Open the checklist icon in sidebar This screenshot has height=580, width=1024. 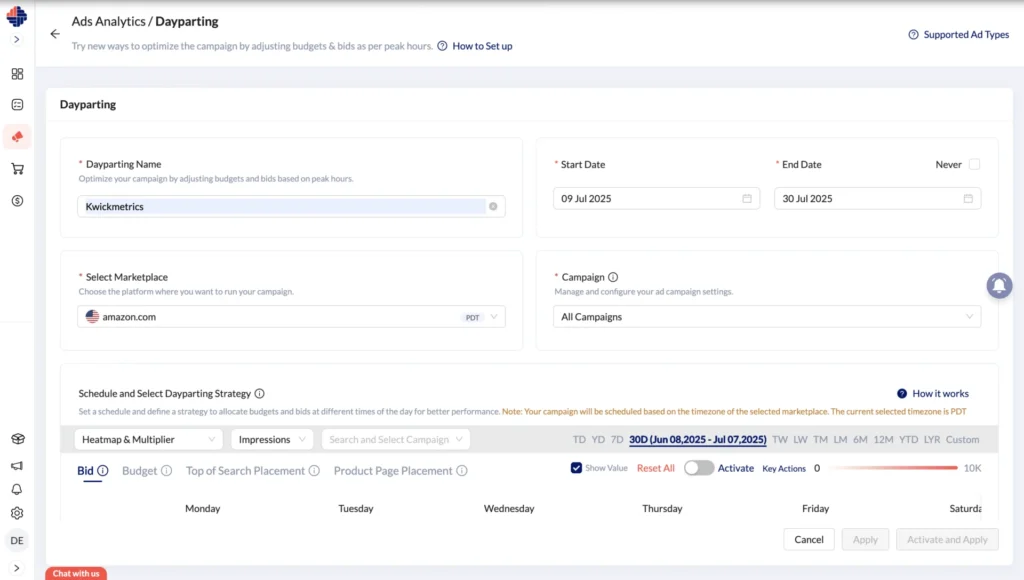(x=18, y=105)
